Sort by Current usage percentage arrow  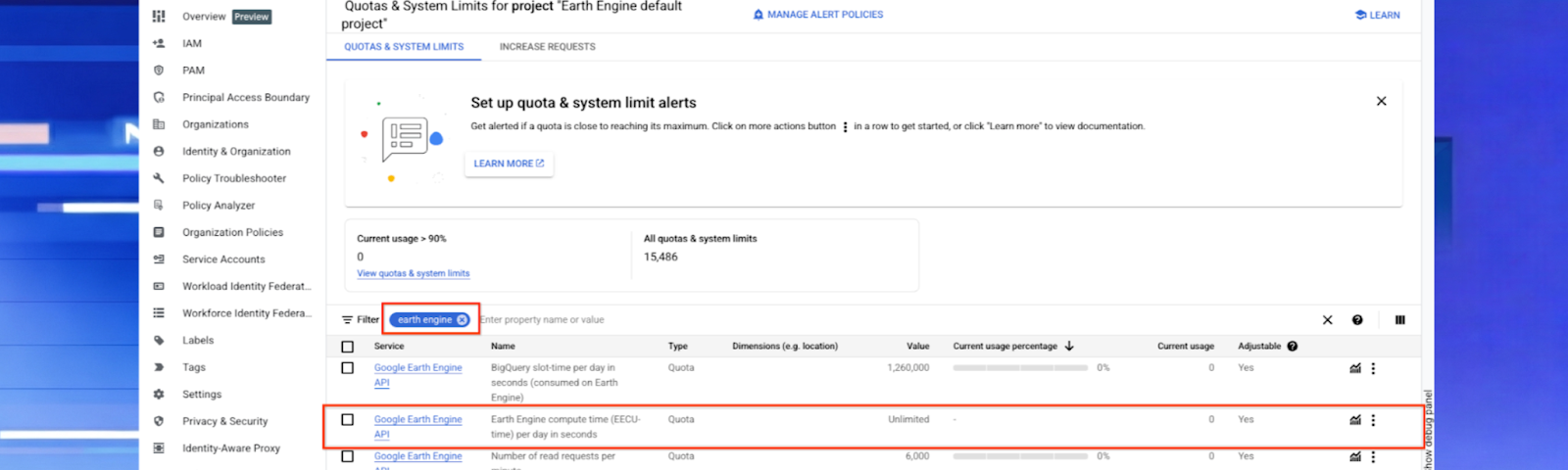(x=1069, y=346)
